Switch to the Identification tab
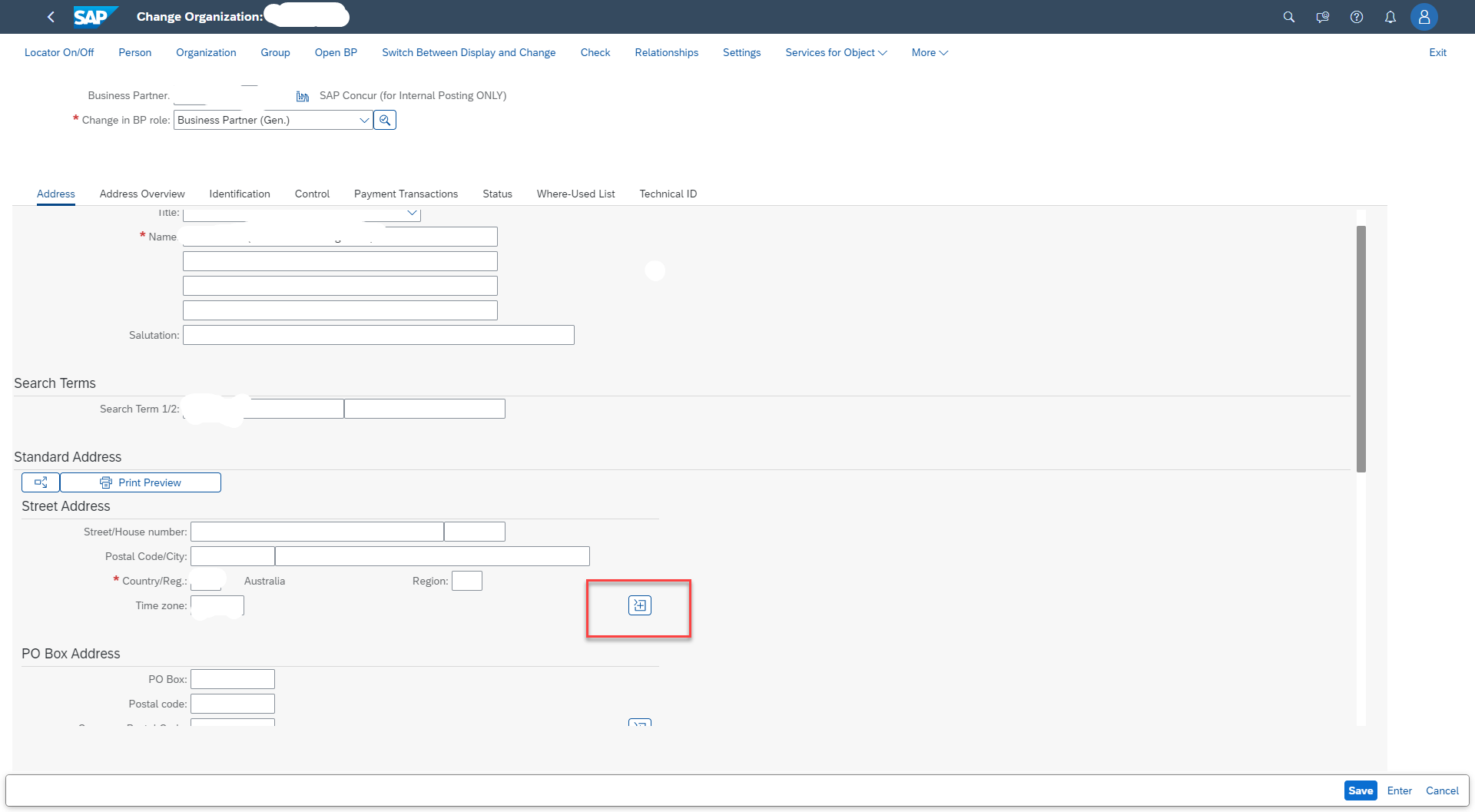 pos(240,194)
